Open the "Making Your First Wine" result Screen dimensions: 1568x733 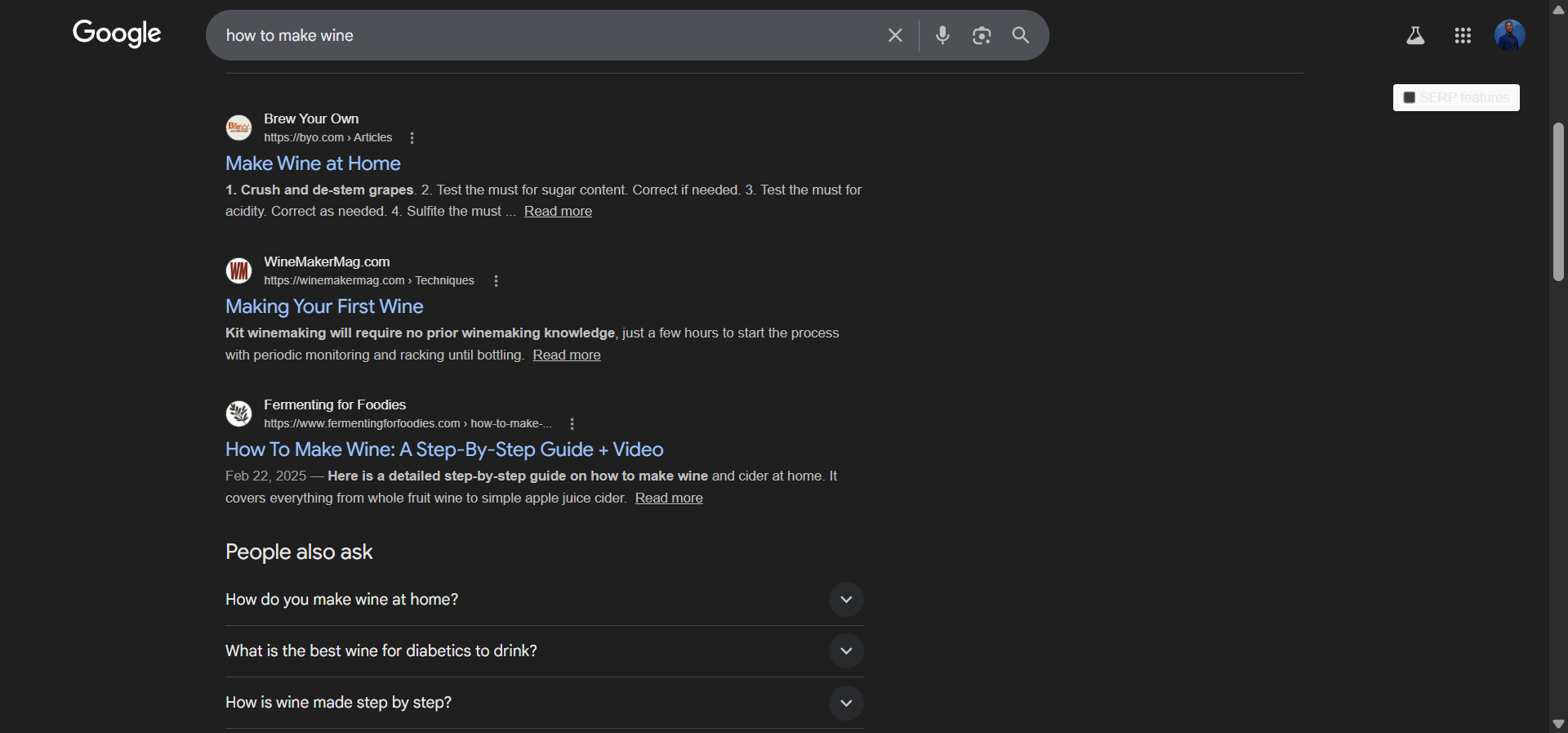click(324, 306)
